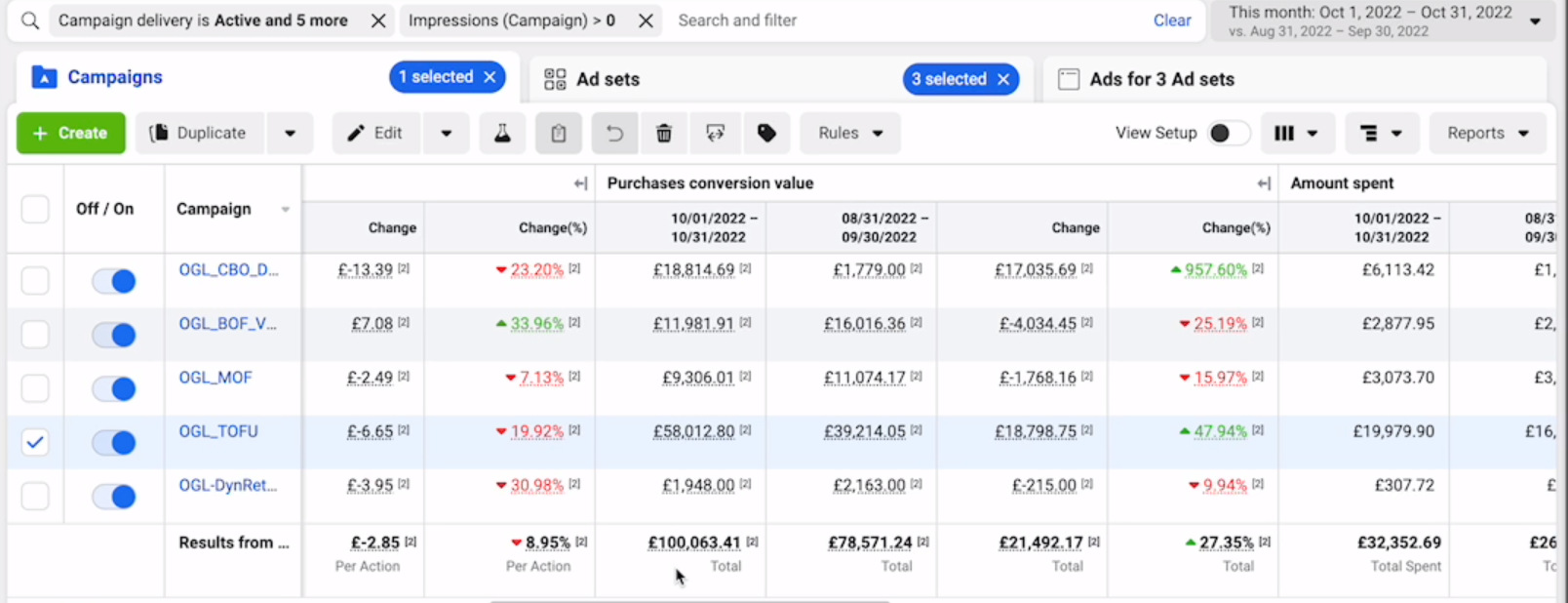The width and height of the screenshot is (1568, 603).
Task: Click the £100,063.41 total value
Action: click(x=695, y=543)
